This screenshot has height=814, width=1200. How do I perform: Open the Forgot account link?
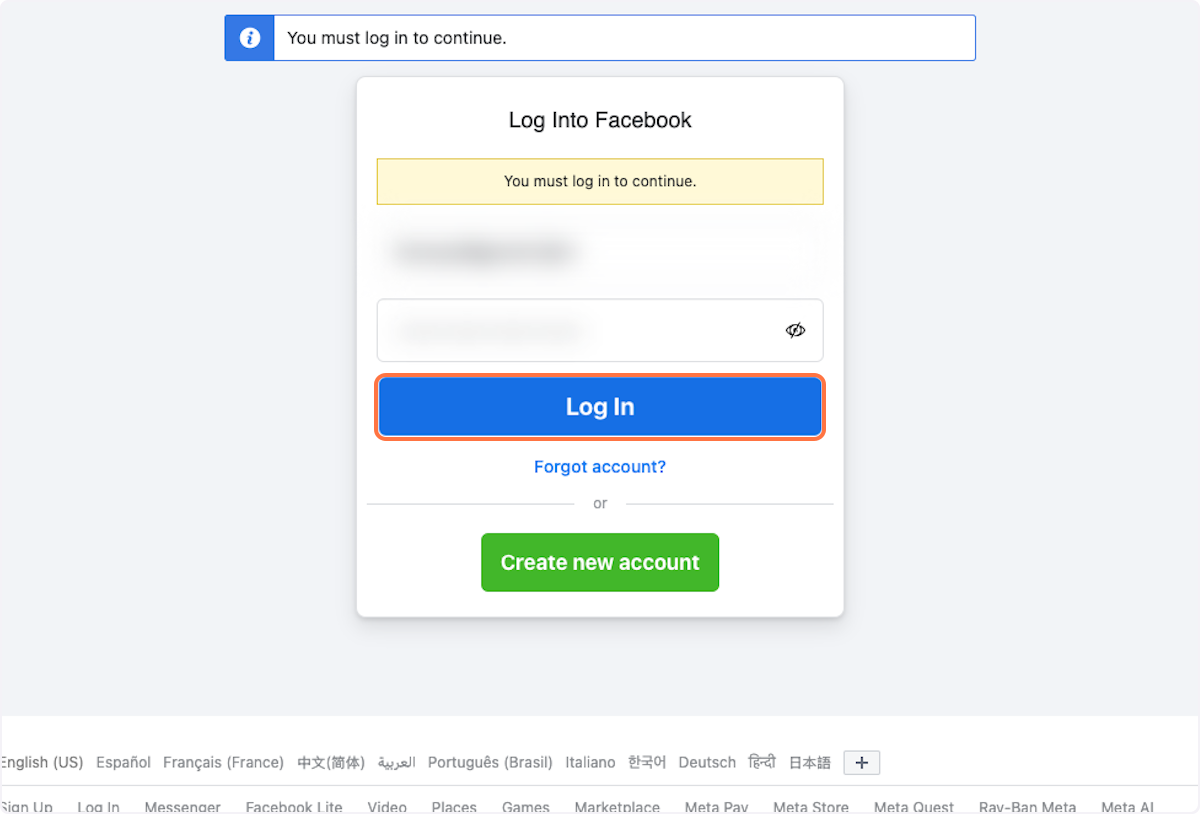point(600,467)
